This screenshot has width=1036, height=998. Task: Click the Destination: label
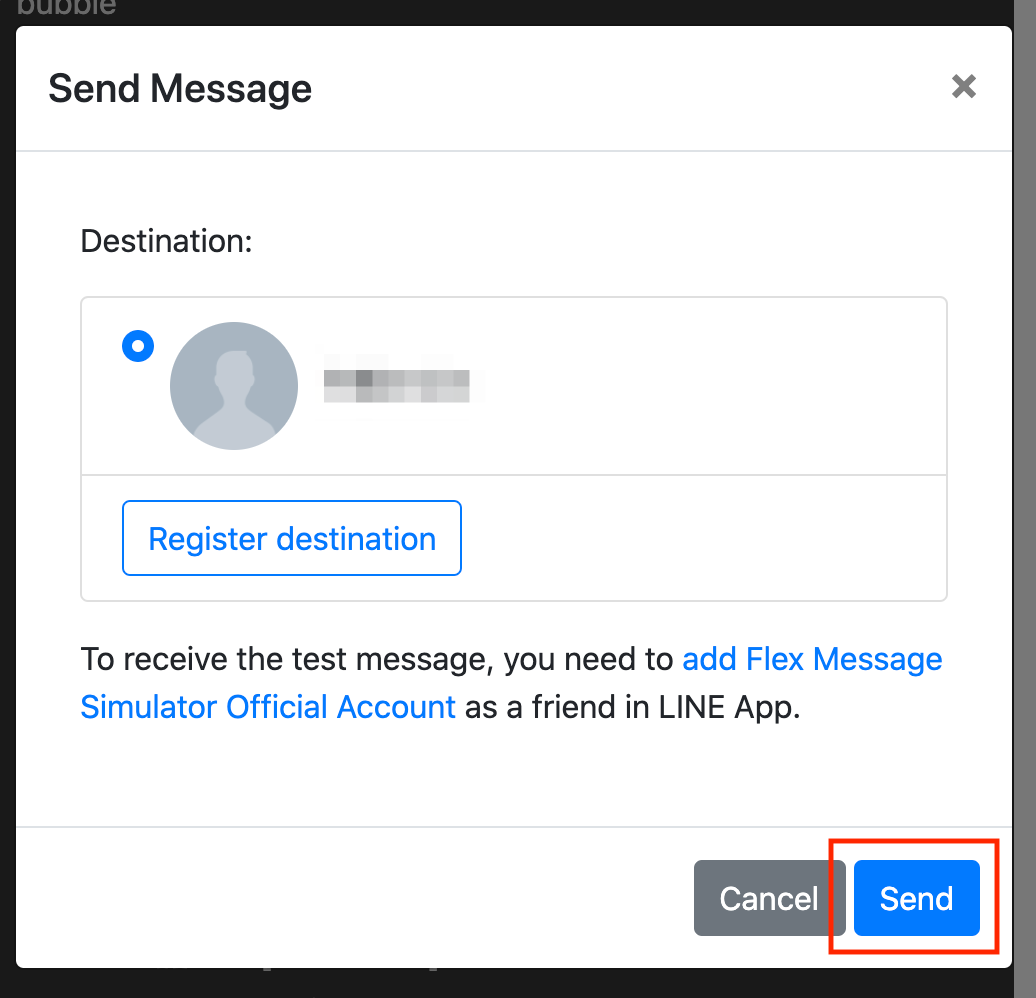[x=166, y=241]
